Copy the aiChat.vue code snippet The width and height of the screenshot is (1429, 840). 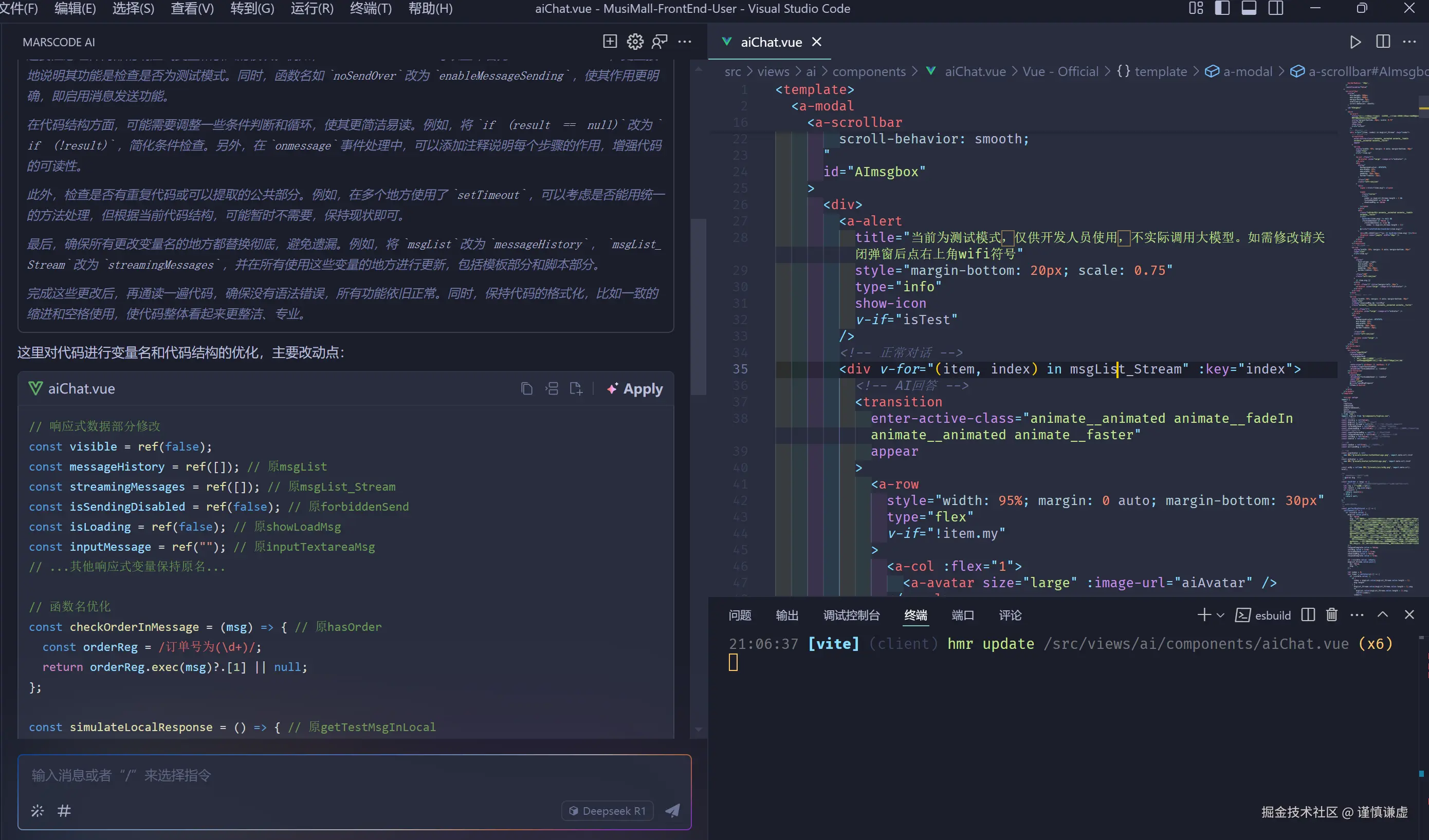526,389
